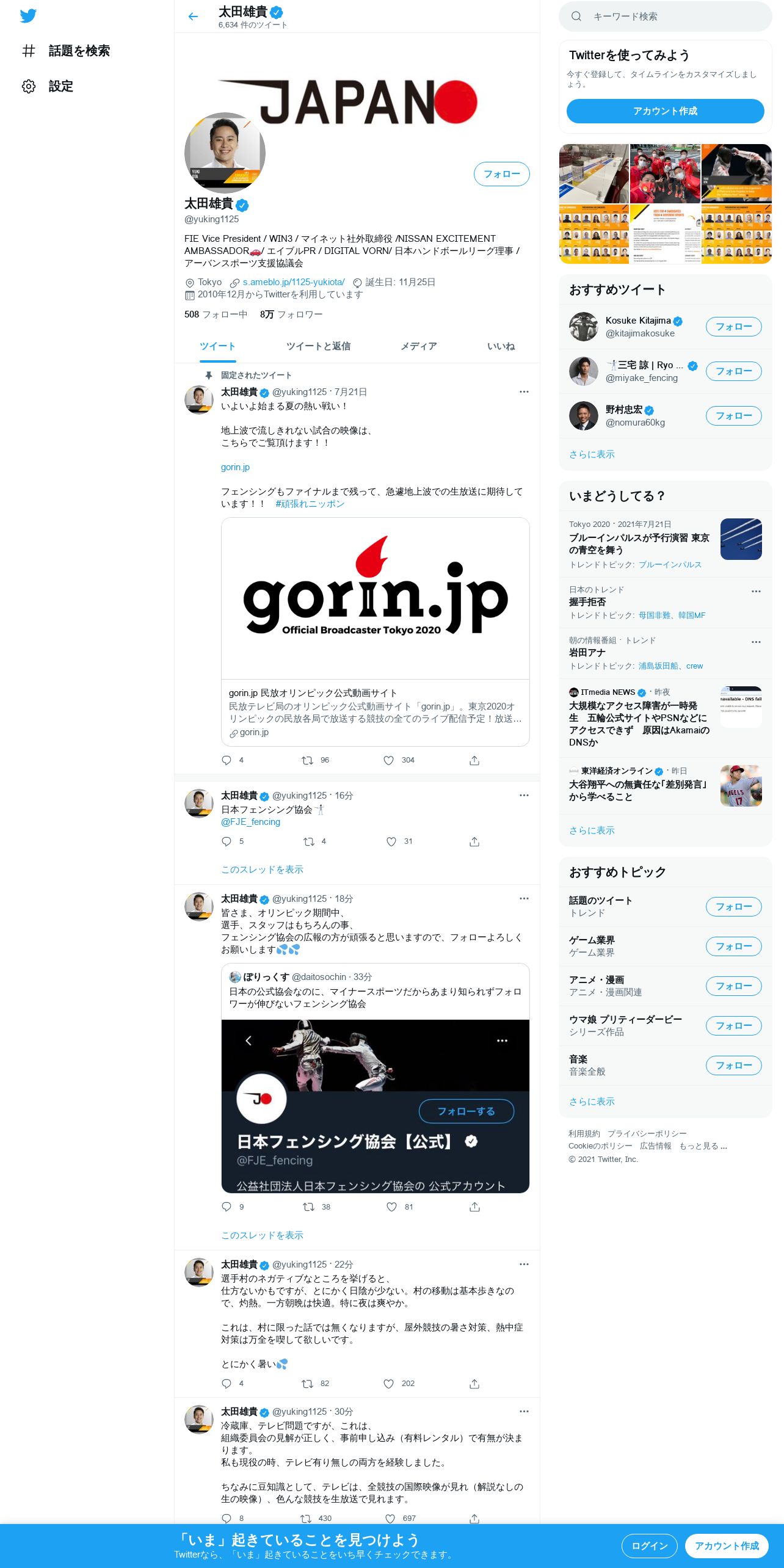Open quoted ぽりっくす tweet image
Image resolution: width=784 pixels, height=1568 pixels.
[376, 1106]
